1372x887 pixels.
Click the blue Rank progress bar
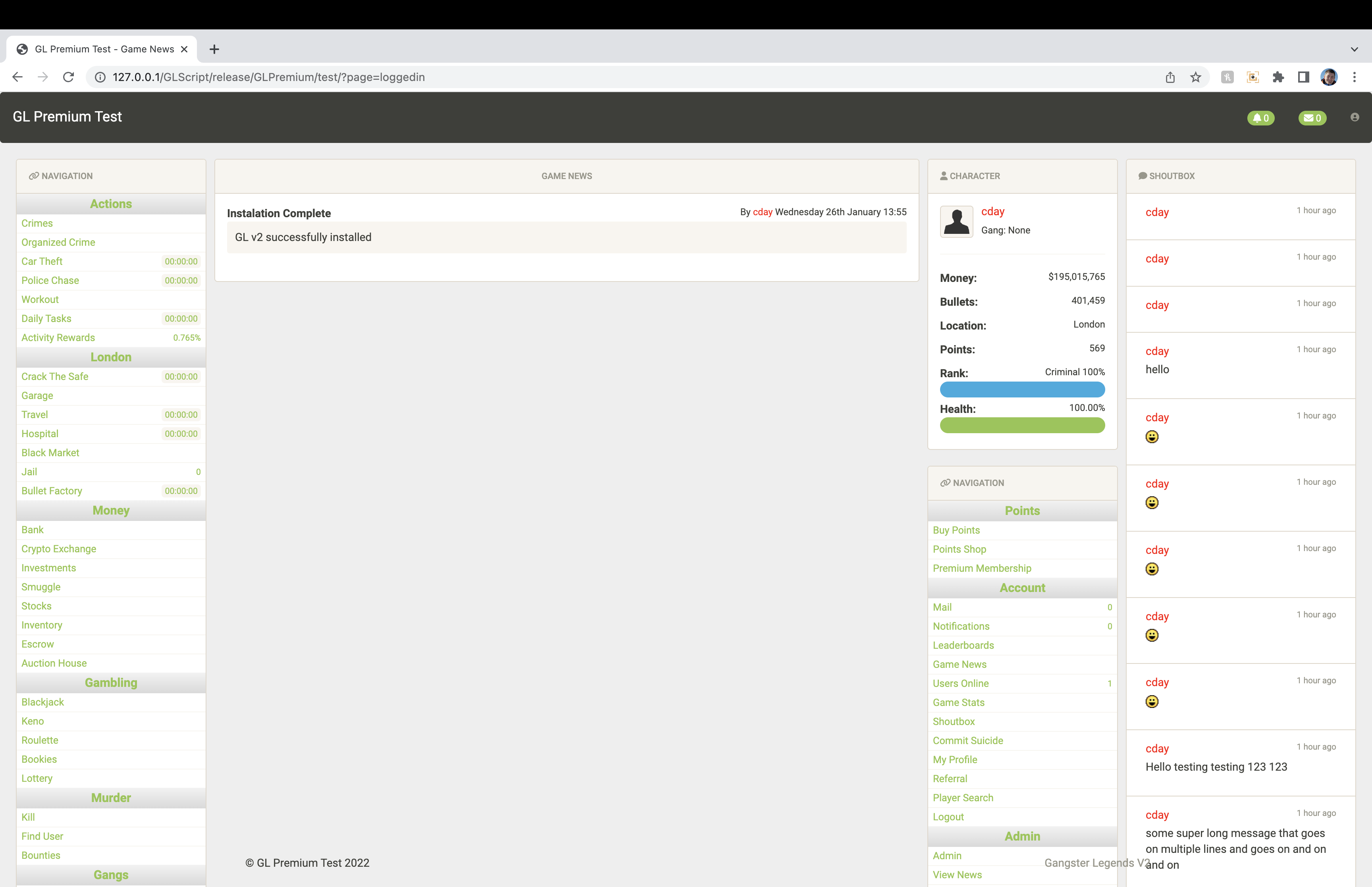1022,390
